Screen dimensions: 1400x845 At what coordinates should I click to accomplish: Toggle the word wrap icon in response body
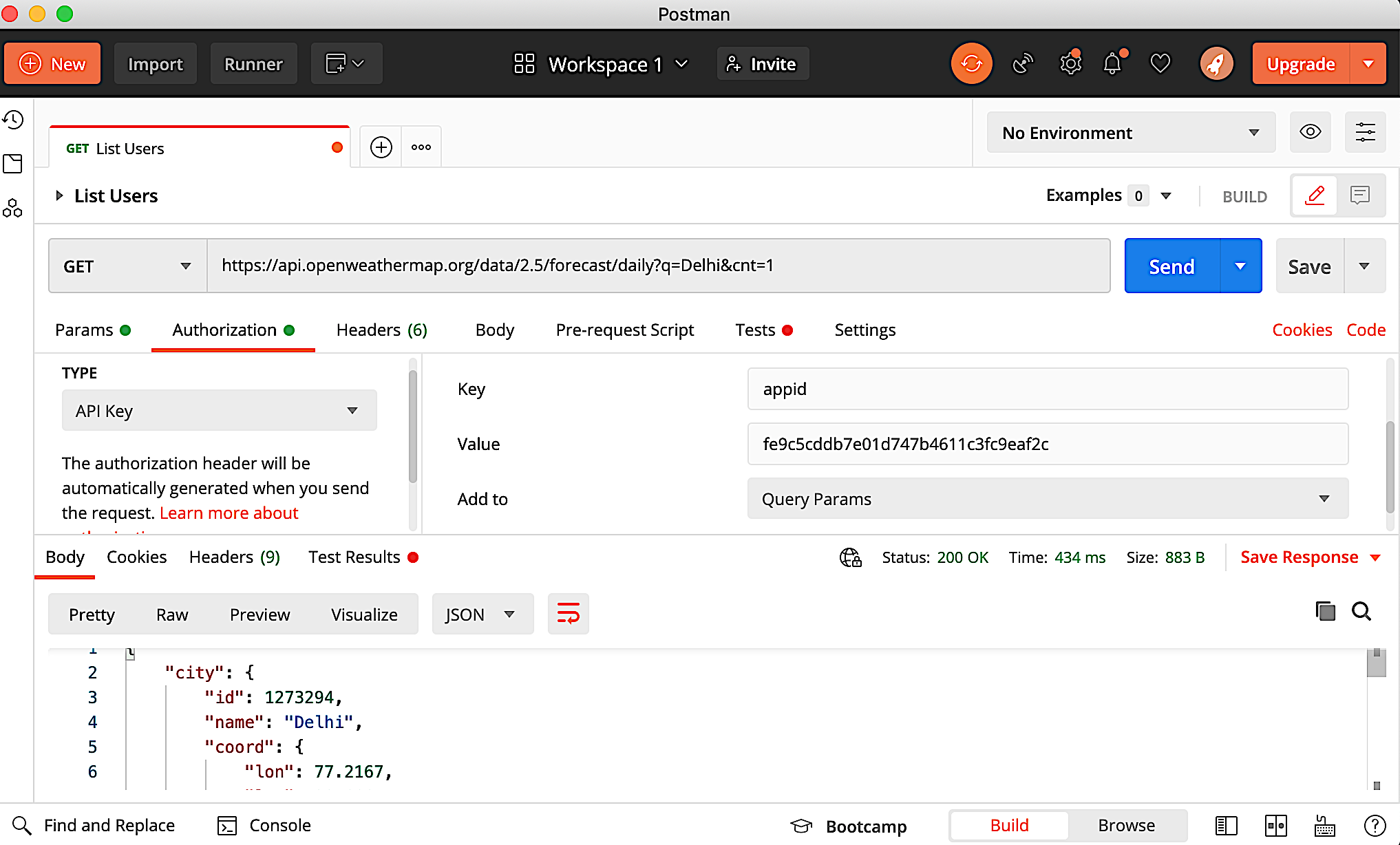point(568,613)
